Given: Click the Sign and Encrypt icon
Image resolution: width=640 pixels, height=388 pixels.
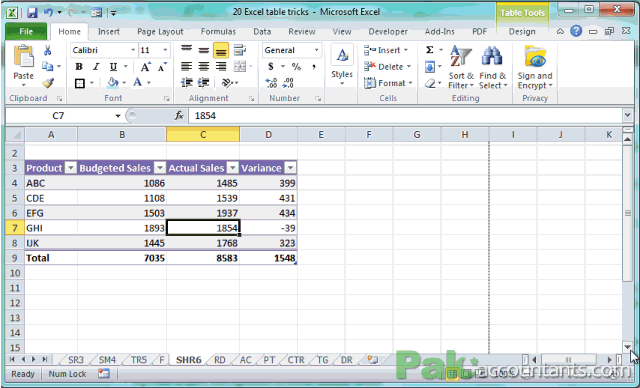Looking at the screenshot, I should (535, 67).
